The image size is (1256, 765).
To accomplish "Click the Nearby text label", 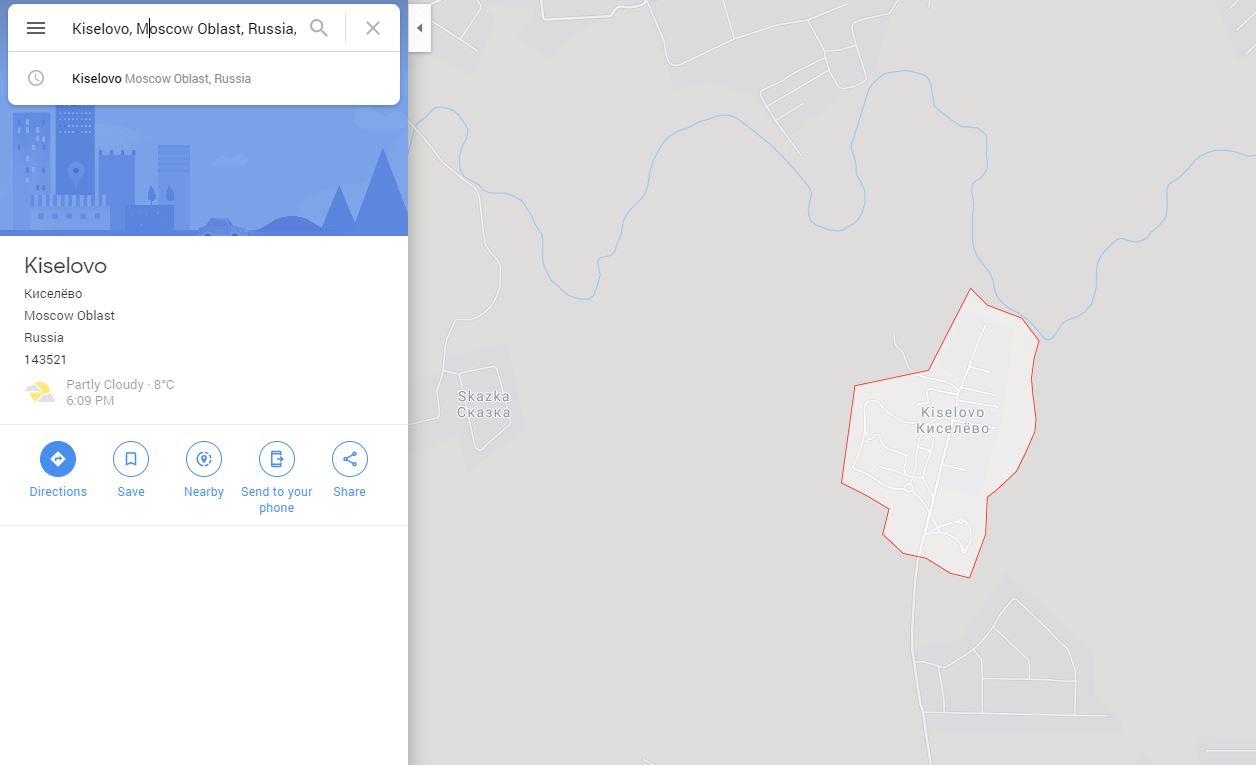I will click(x=204, y=492).
